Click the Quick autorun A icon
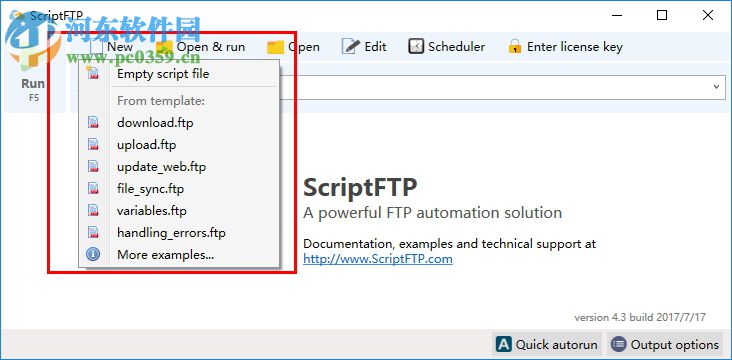This screenshot has height=360, width=732. pos(503,345)
